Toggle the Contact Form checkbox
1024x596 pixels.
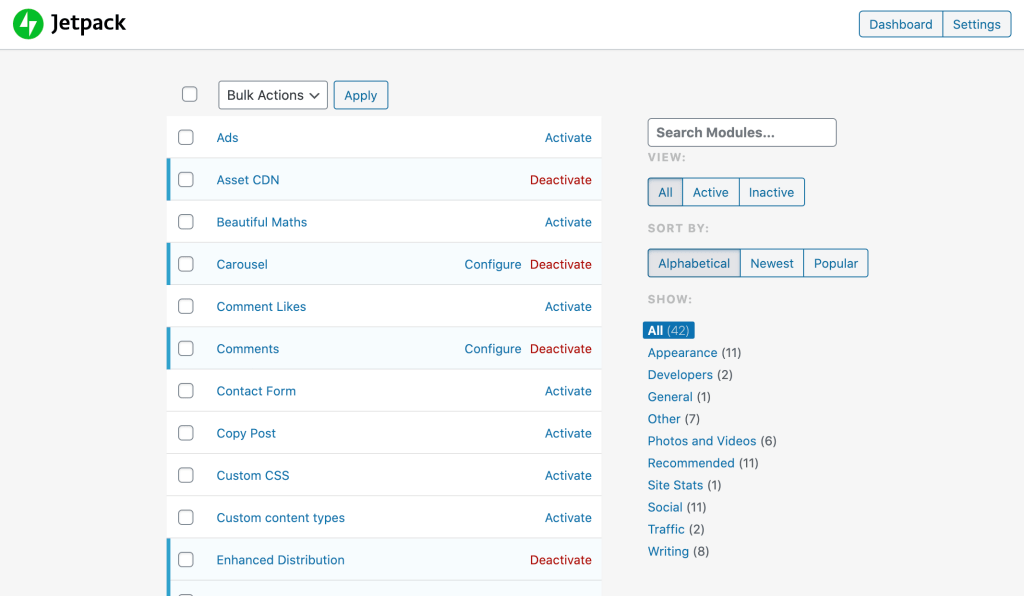click(x=186, y=391)
